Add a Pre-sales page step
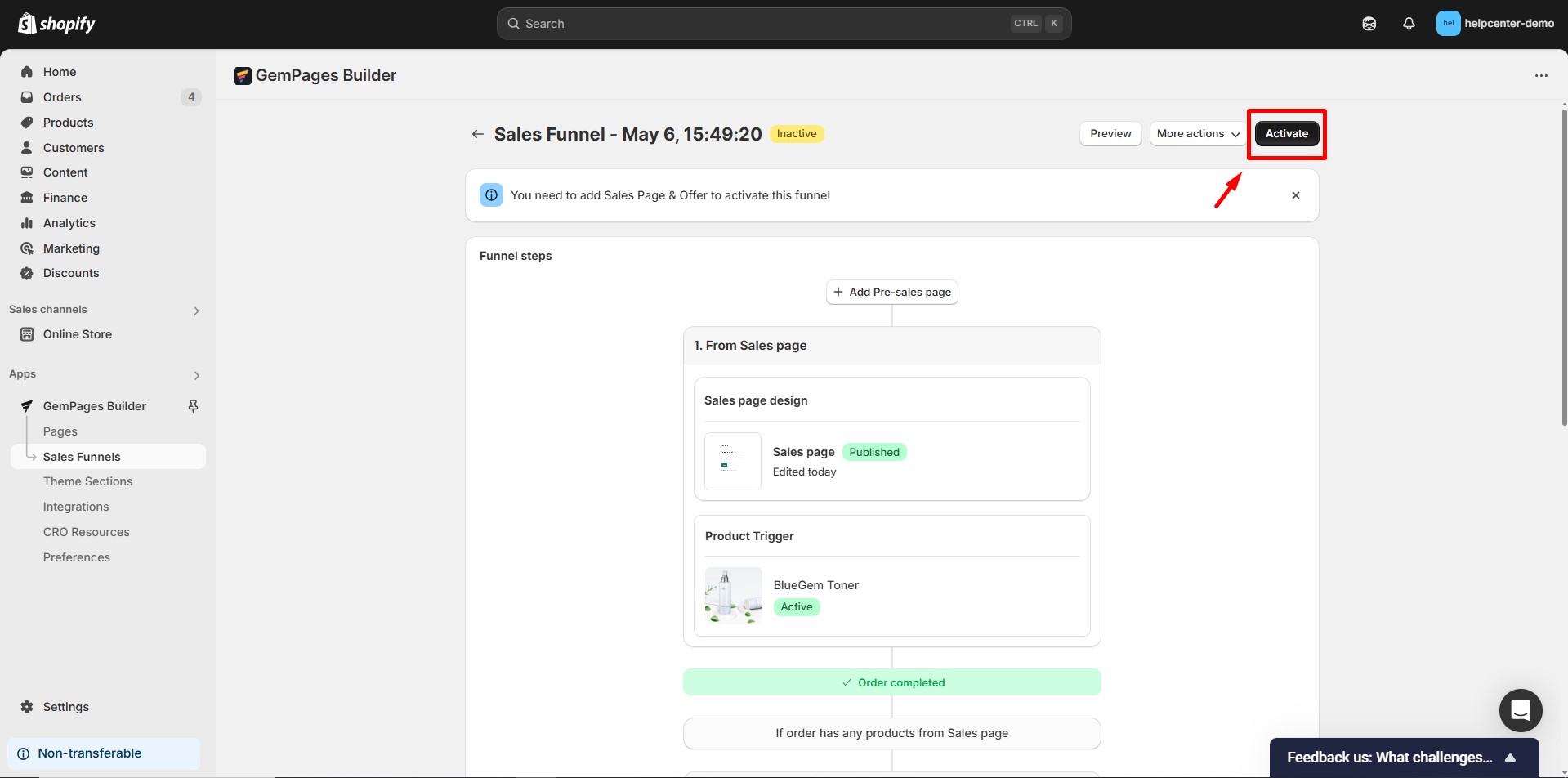The image size is (1568, 778). coord(891,292)
